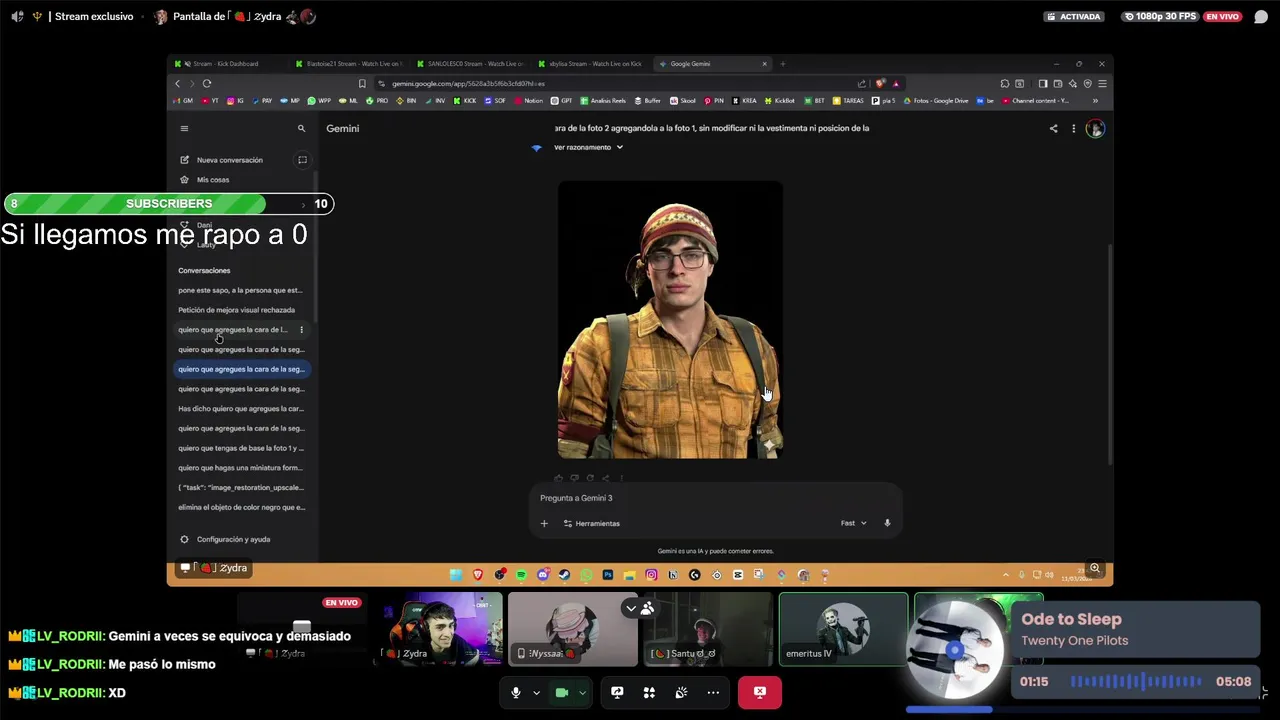Expand the shared taskbar hidden icons arrow
Screen dimensions: 1280x720
coord(1005,575)
